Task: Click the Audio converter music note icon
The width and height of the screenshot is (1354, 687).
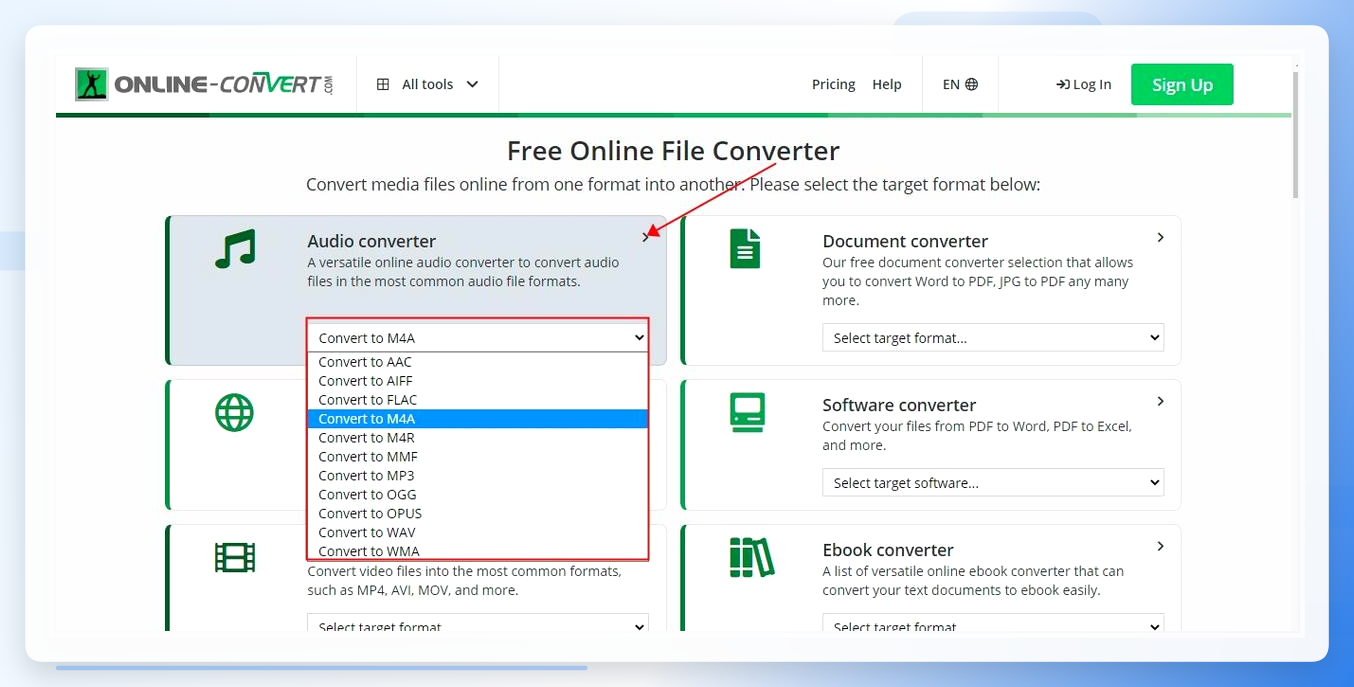Action: [x=235, y=249]
